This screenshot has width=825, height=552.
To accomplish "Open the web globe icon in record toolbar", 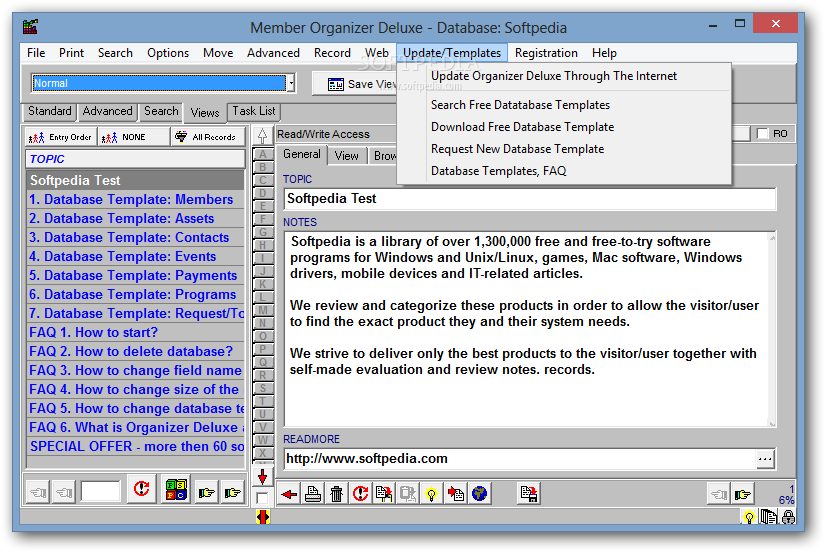I will pos(479,494).
